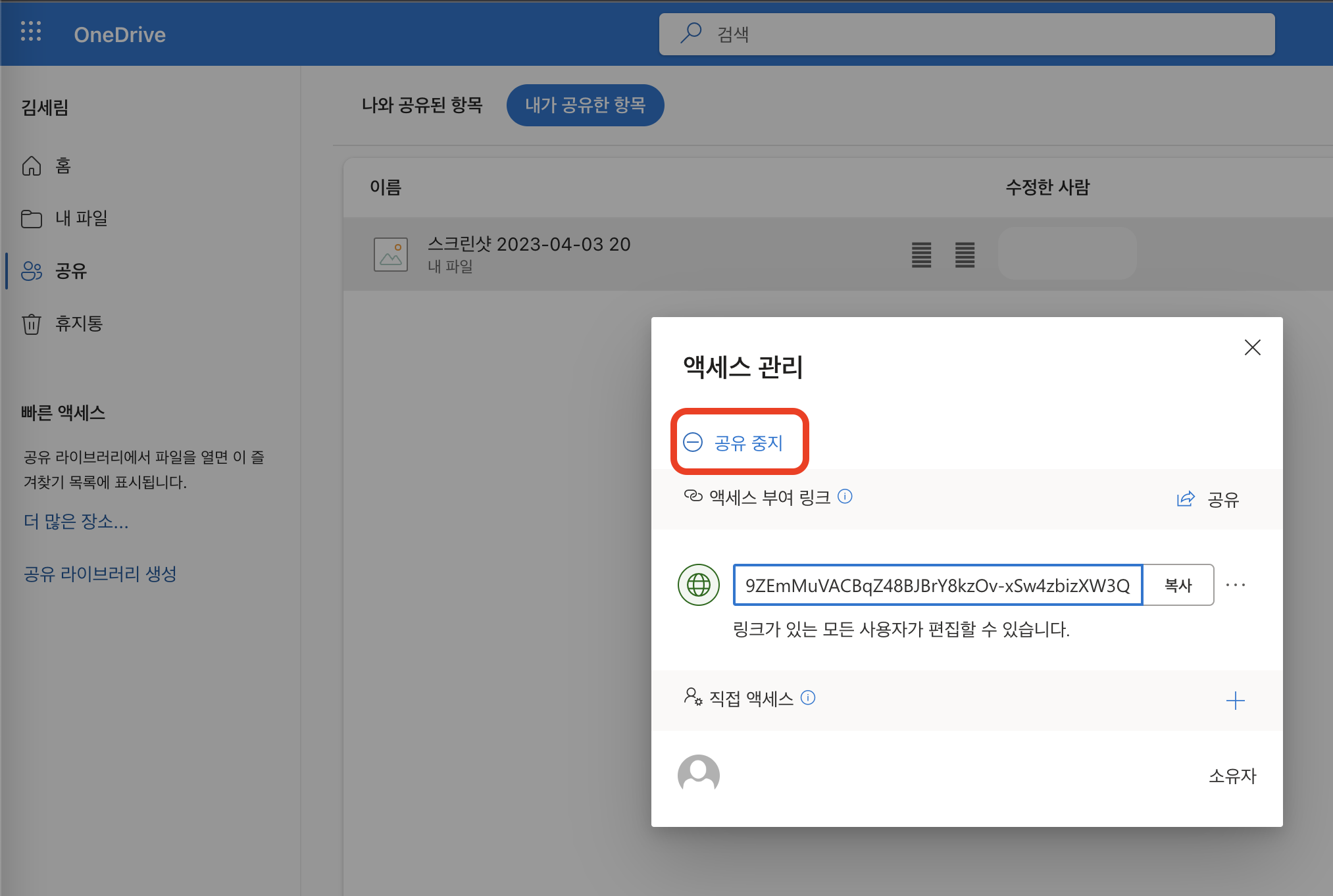Copy the link with the 복사 button
This screenshot has width=1333, height=896.
(x=1178, y=585)
